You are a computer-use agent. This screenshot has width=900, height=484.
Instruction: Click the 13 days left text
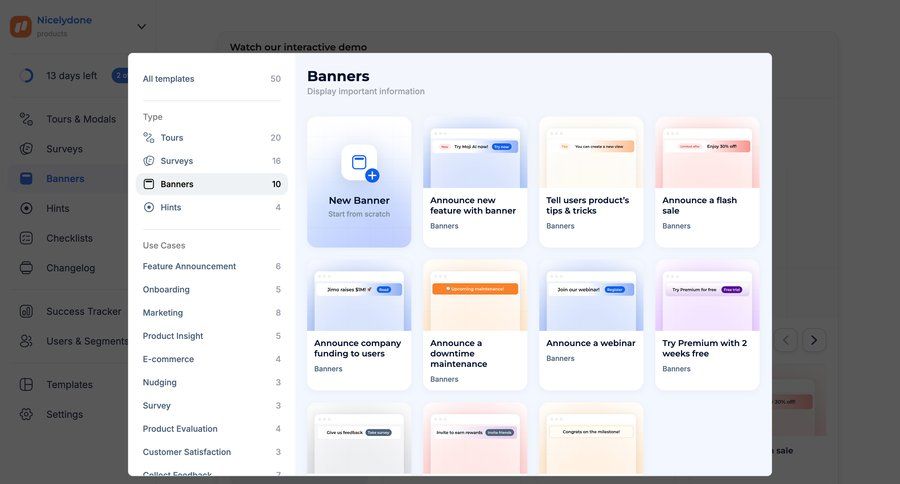(x=72, y=76)
